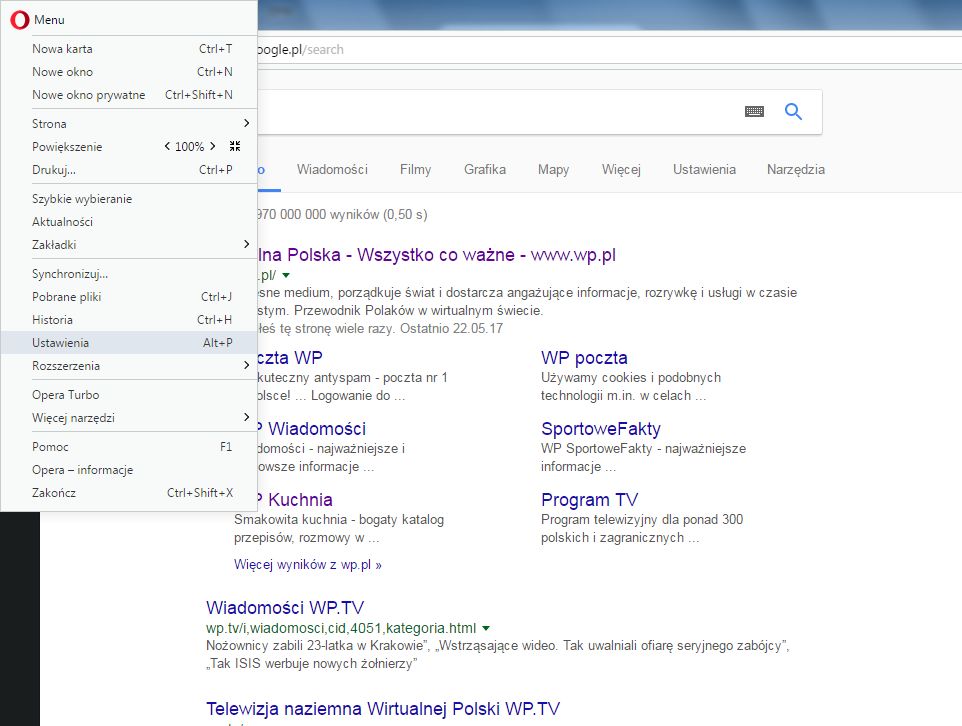Open the Narzędzia search tools

click(796, 169)
